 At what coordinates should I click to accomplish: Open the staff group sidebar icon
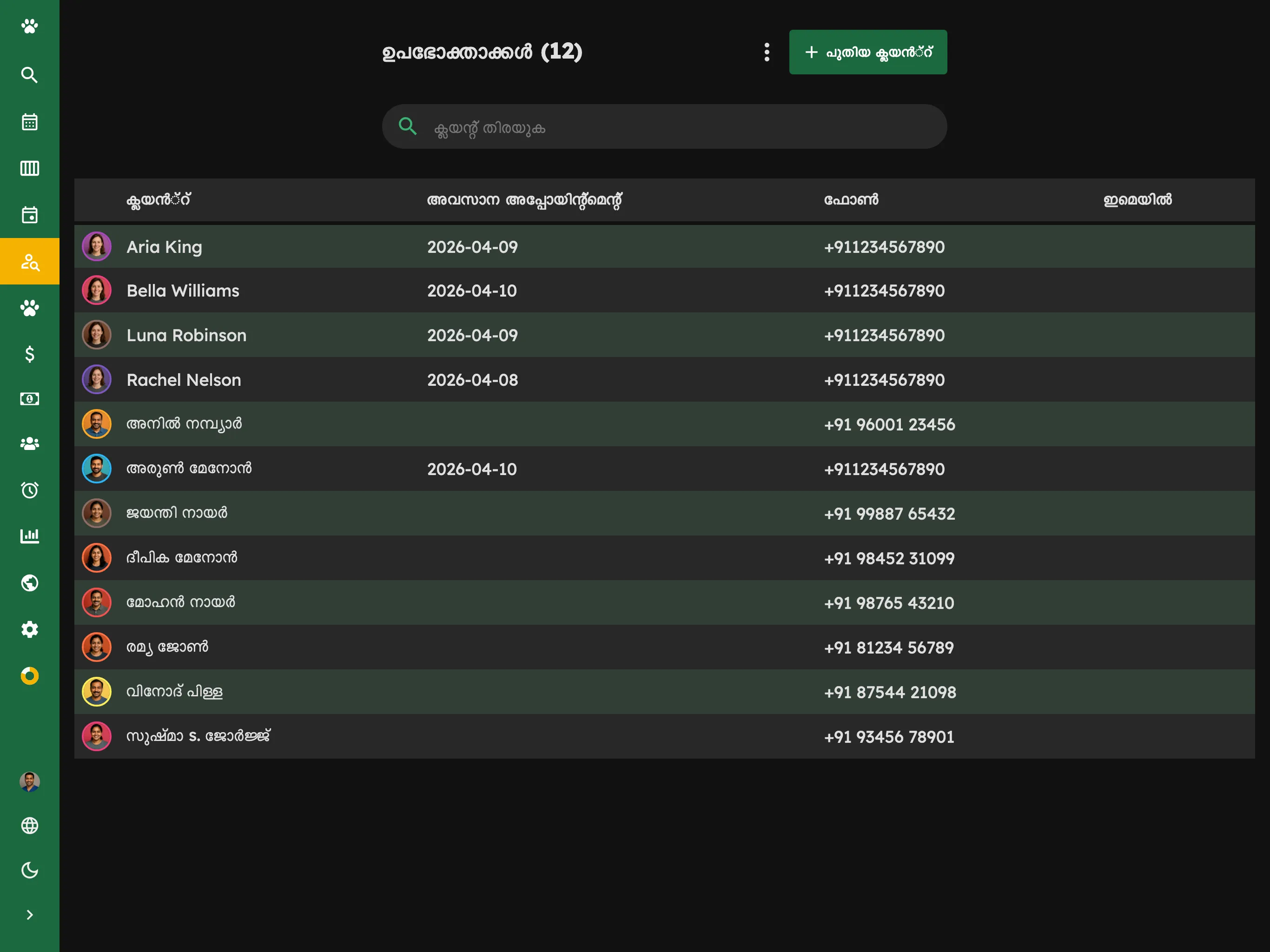point(29,444)
